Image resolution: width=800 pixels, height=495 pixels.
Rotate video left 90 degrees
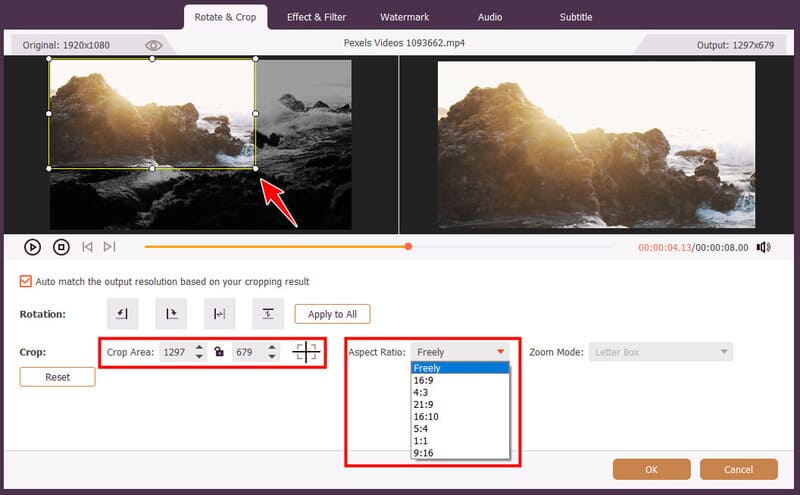tap(122, 313)
